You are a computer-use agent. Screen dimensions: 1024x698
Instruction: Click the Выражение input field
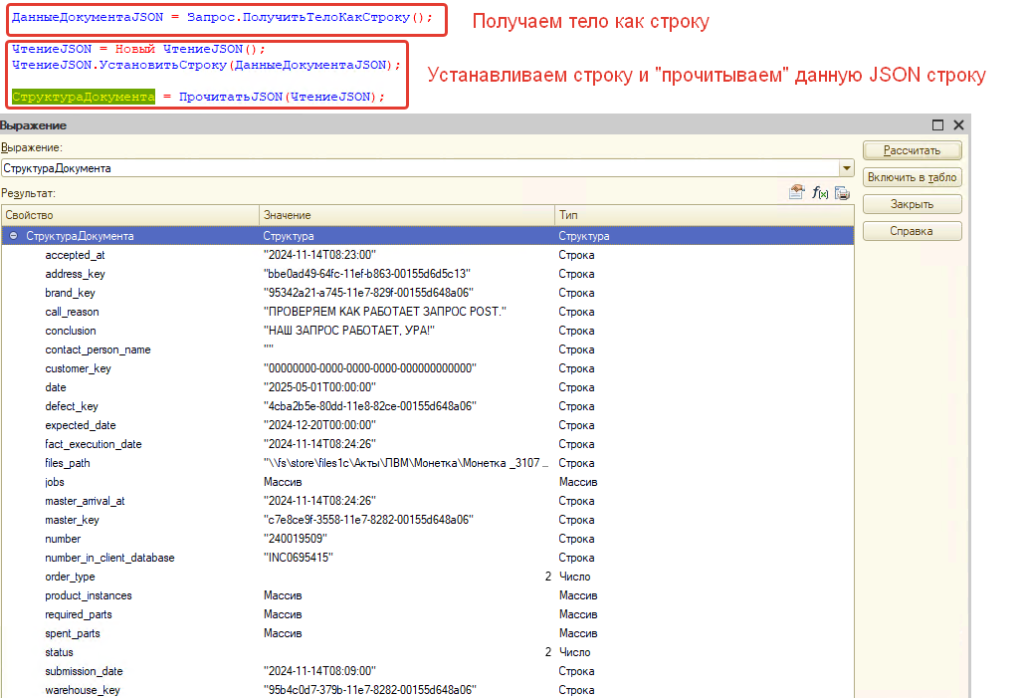(420, 169)
